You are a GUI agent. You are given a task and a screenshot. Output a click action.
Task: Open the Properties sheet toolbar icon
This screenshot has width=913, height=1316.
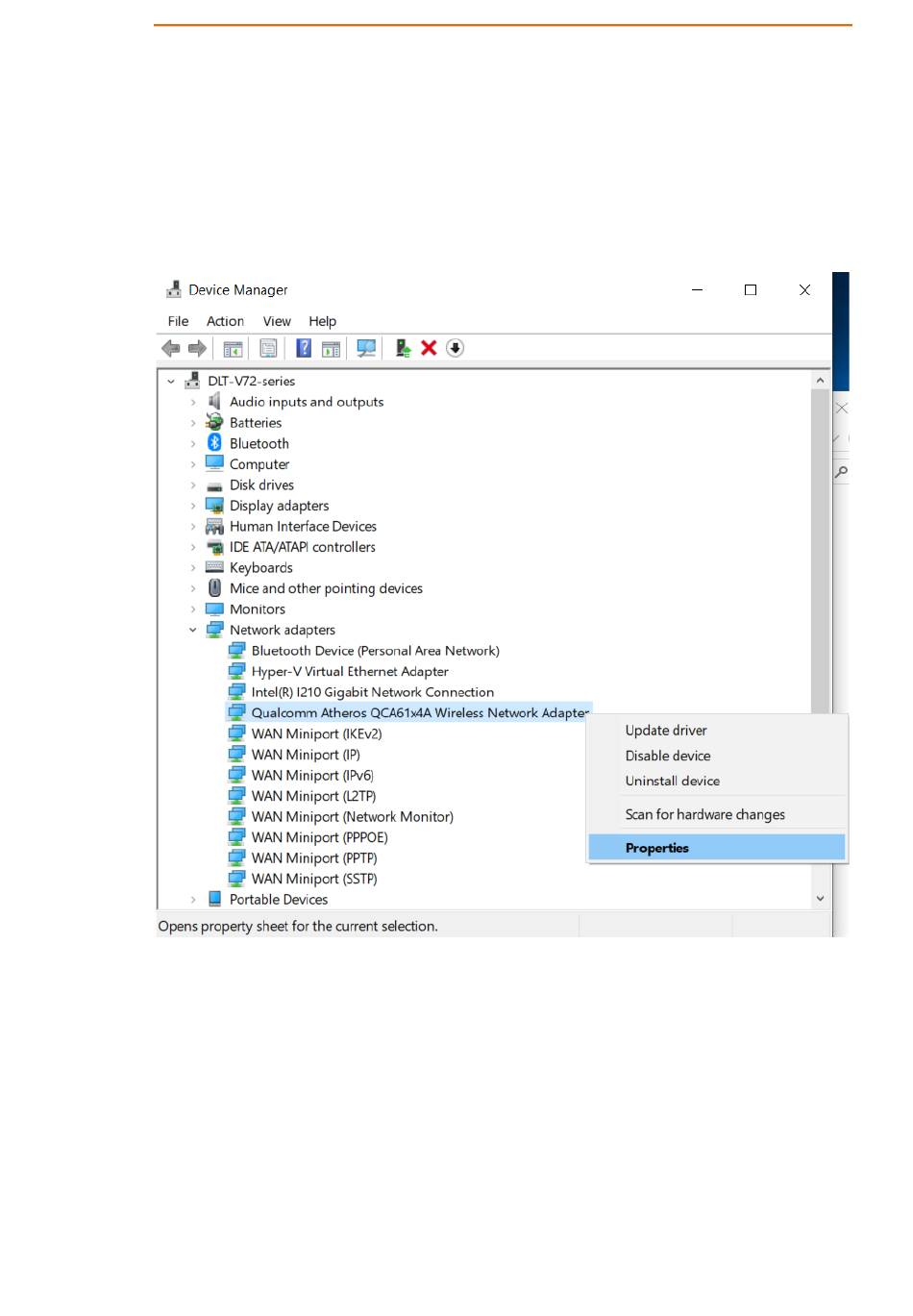pyautogui.click(x=268, y=348)
